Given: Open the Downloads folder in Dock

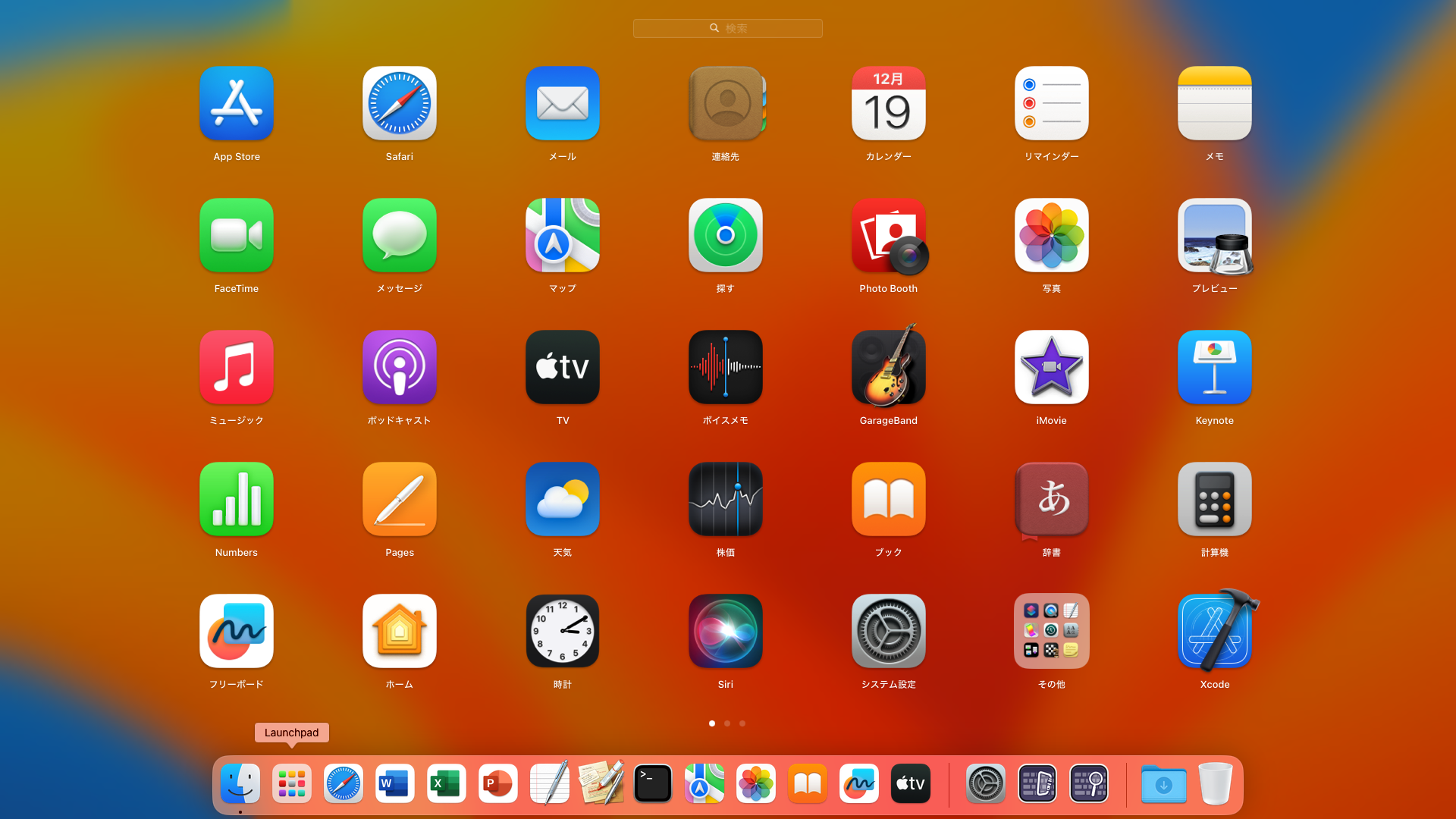Looking at the screenshot, I should click(1164, 783).
